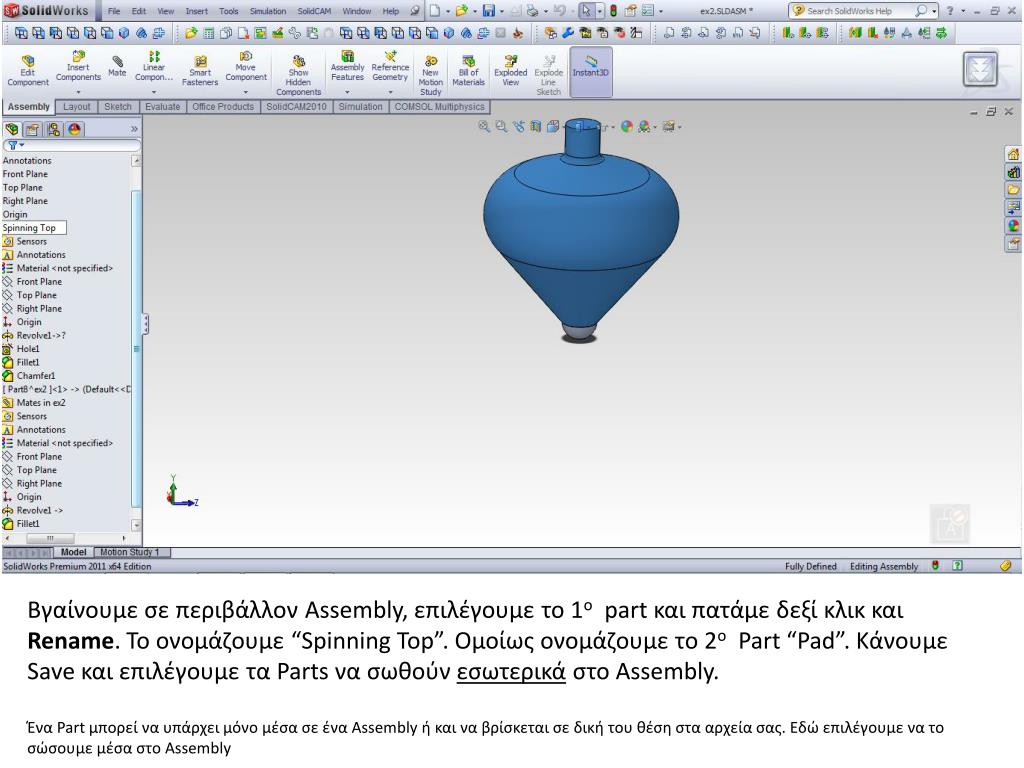Switch to the Evaluate tab
1024x768 pixels.
(163, 106)
